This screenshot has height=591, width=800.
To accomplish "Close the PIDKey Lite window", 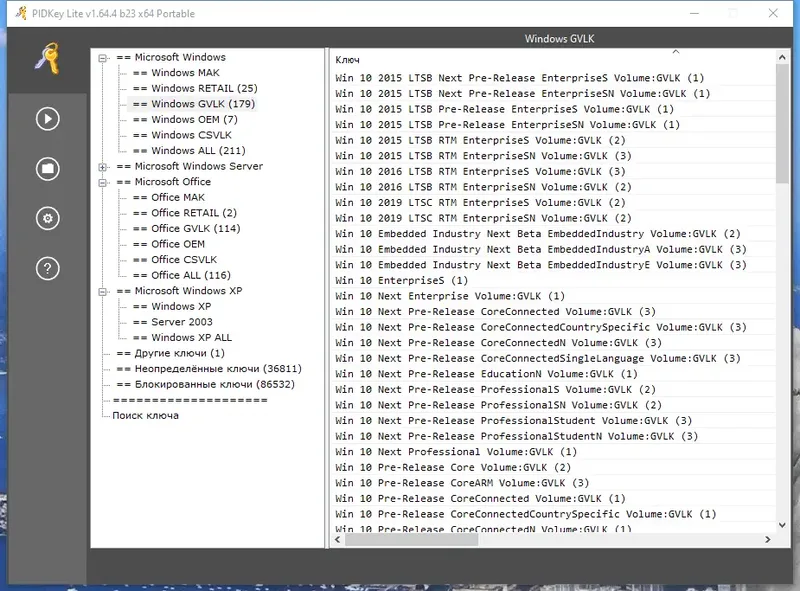I will pos(773,13).
